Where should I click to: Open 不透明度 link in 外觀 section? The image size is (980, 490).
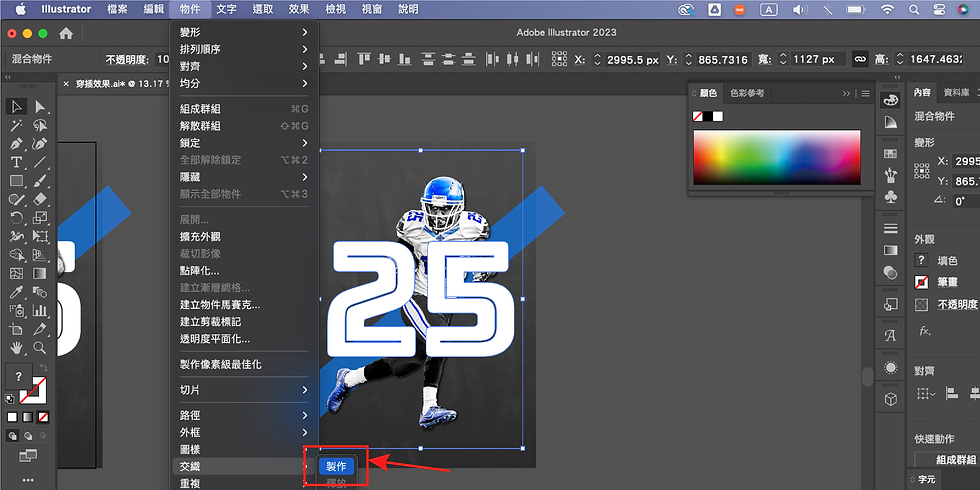pos(958,304)
